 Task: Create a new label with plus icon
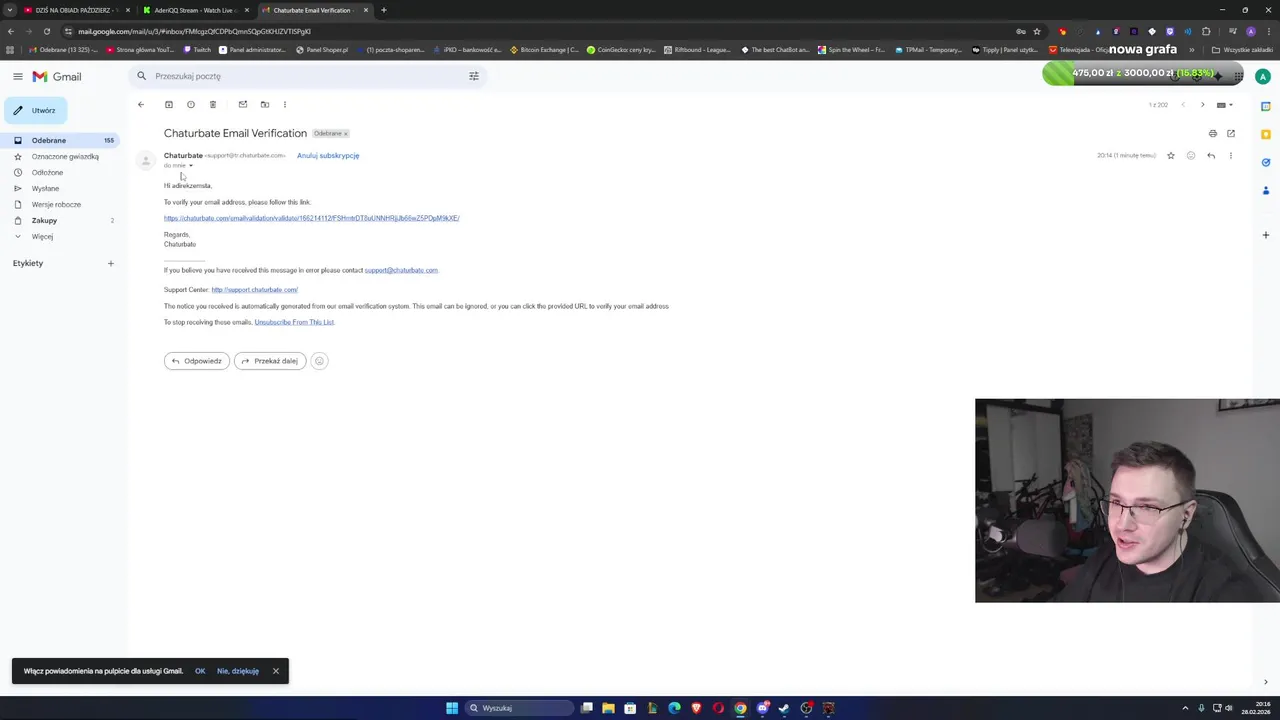[111, 263]
